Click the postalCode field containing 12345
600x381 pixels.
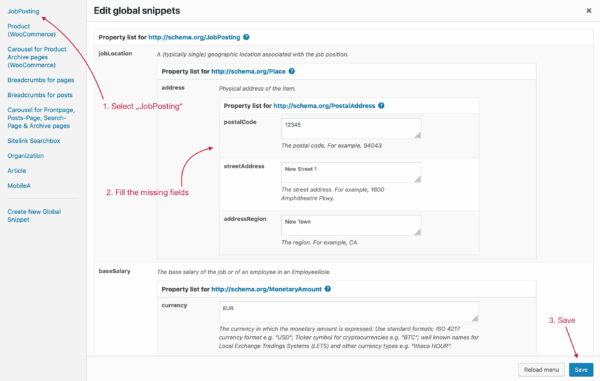tap(351, 129)
